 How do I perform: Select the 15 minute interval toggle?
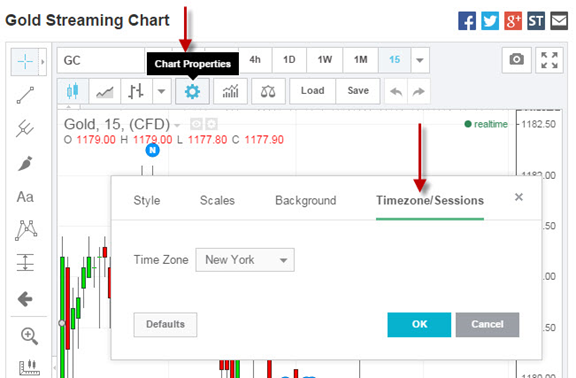[x=395, y=60]
